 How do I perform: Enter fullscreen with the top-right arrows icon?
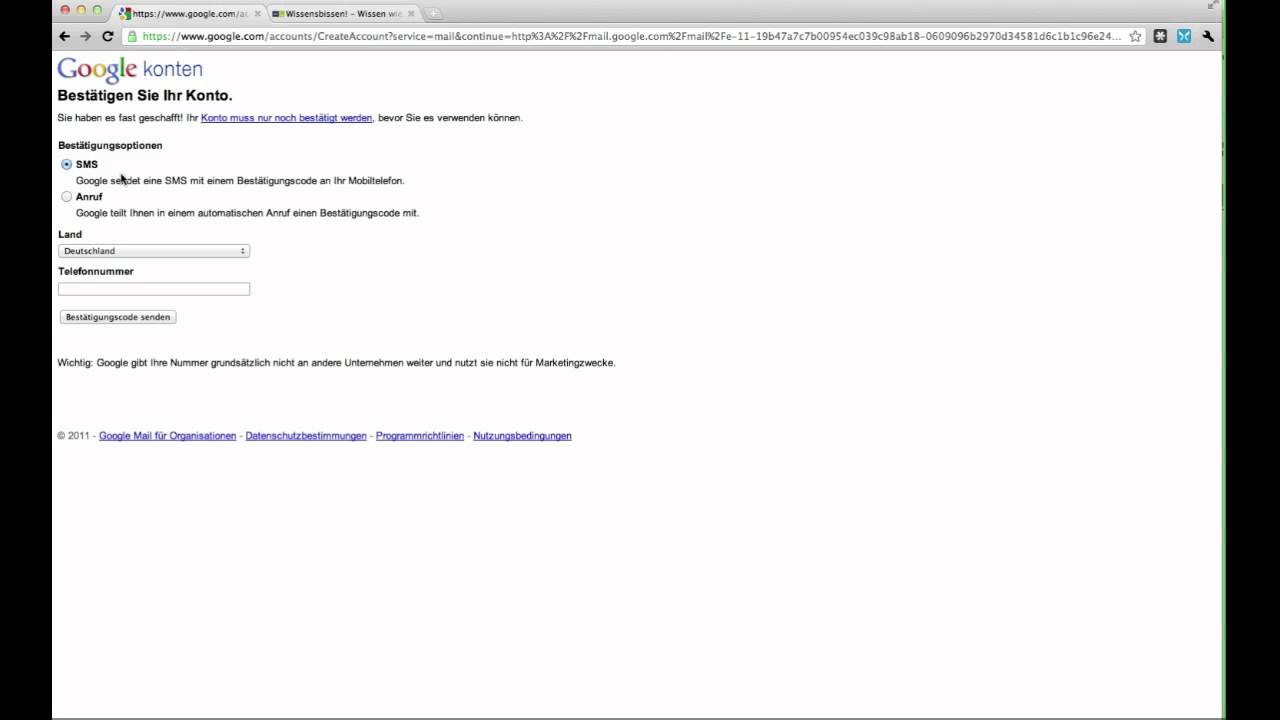point(1214,6)
